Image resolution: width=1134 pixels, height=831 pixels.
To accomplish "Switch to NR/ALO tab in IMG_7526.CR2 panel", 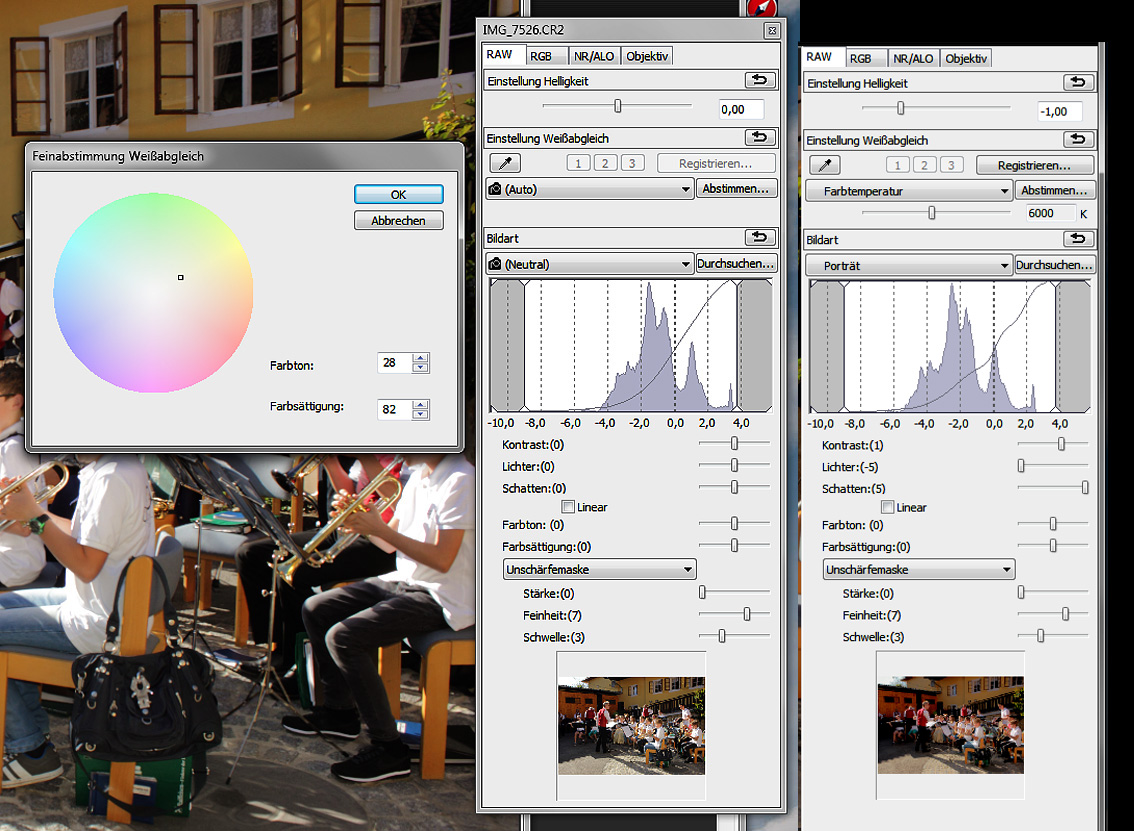I will click(595, 56).
